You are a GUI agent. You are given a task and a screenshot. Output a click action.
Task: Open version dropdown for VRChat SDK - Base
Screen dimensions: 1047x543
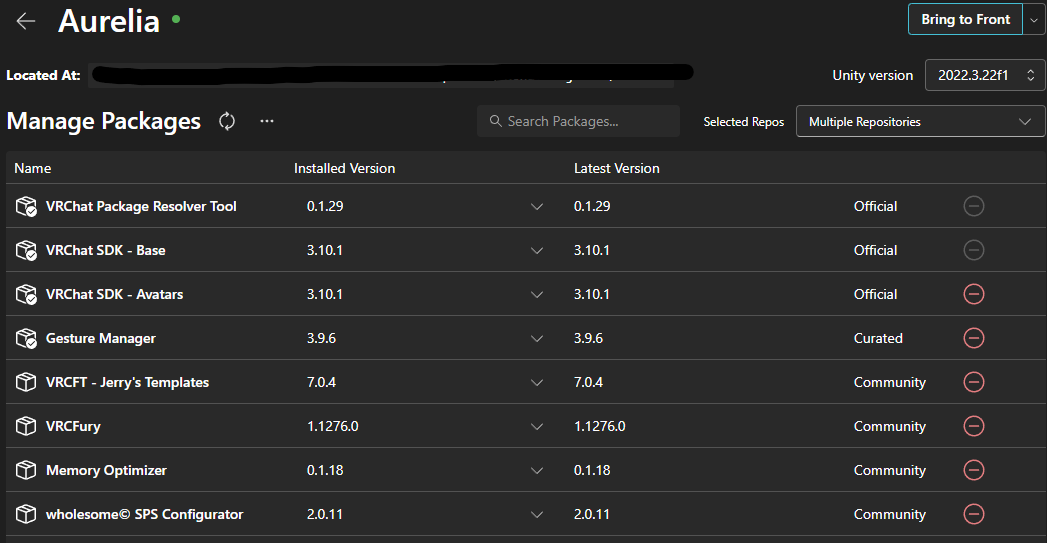537,251
